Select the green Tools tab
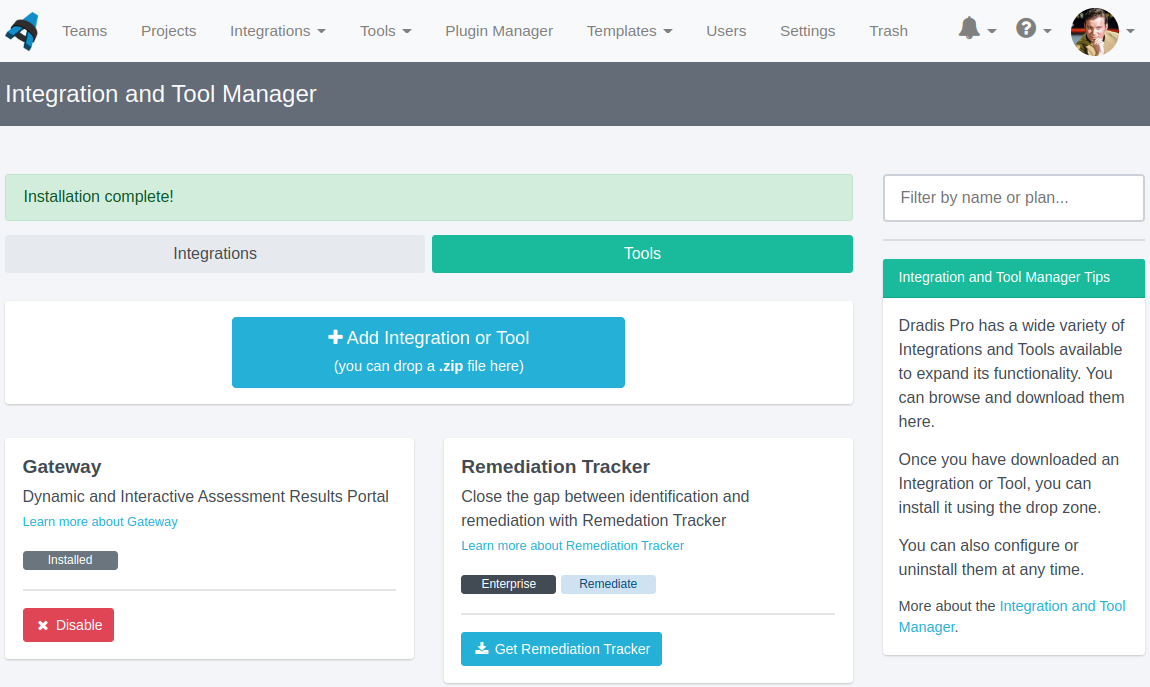This screenshot has width=1150, height=687. 642,254
